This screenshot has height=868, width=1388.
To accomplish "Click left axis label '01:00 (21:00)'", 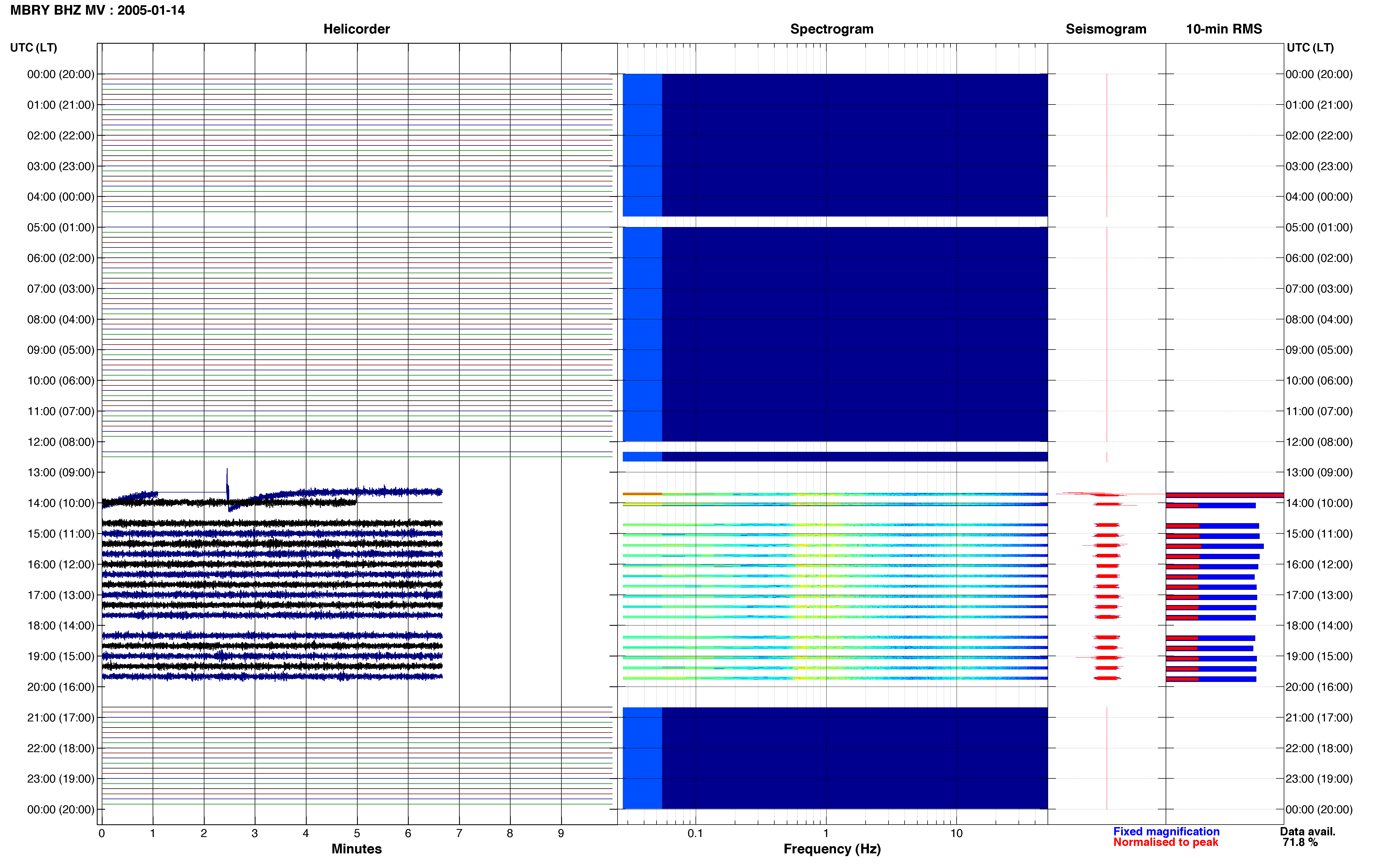I will tap(60, 105).
